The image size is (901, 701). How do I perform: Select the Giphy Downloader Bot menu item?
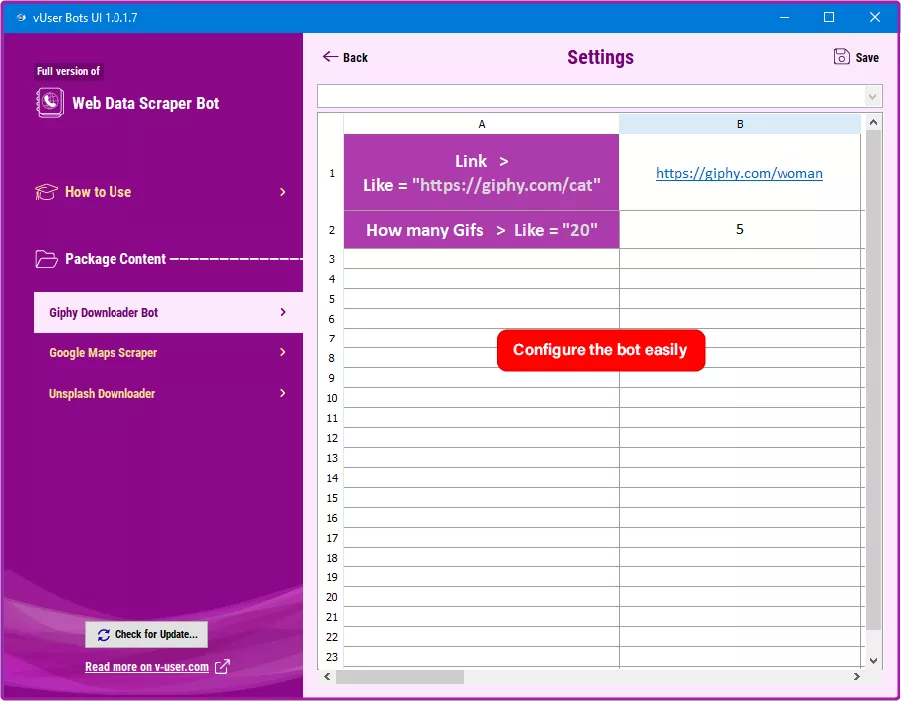[168, 313]
